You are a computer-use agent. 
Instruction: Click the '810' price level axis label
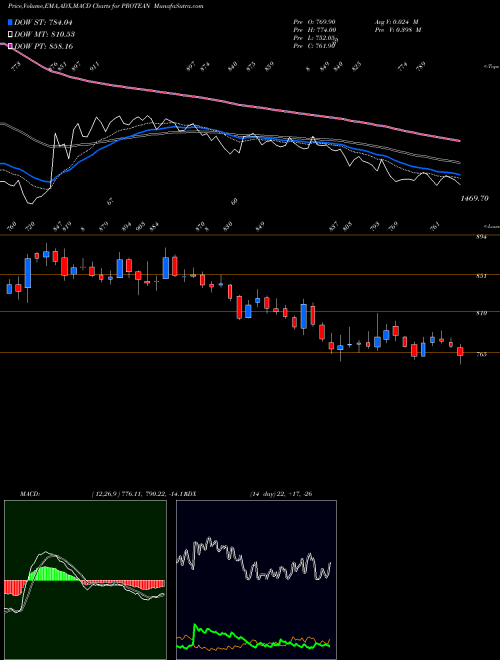coord(482,313)
